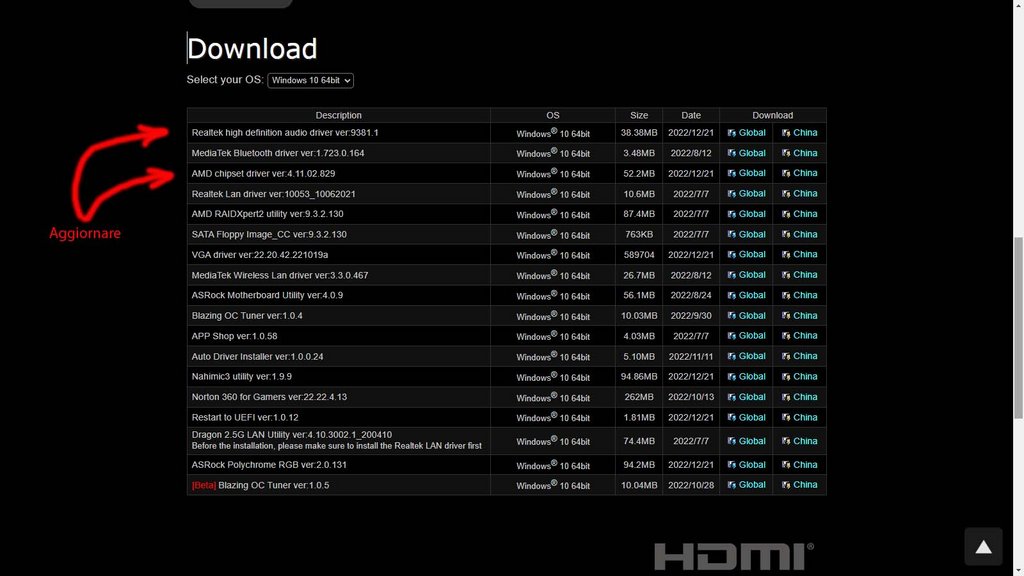
Task: Click Global link for Realtek Lan driver
Action: coord(746,193)
